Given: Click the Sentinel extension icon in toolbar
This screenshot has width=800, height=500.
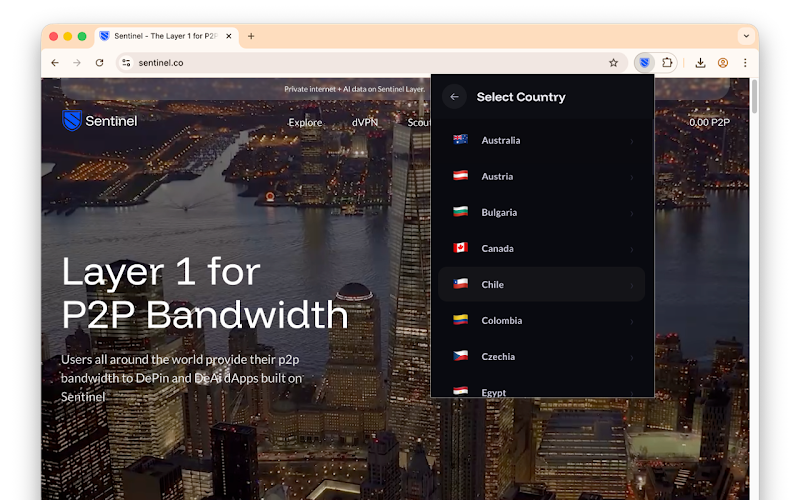Looking at the screenshot, I should (x=644, y=63).
